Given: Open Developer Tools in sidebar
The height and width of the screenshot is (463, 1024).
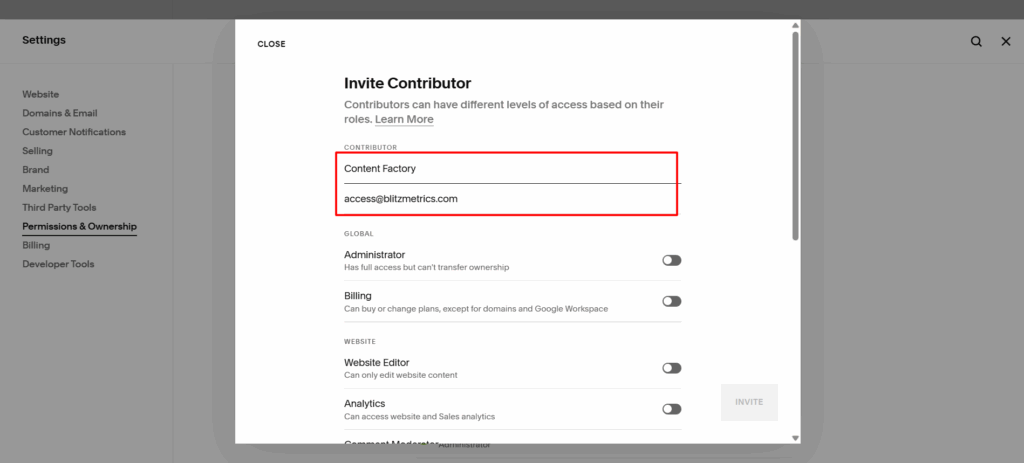Looking at the screenshot, I should (x=58, y=265).
